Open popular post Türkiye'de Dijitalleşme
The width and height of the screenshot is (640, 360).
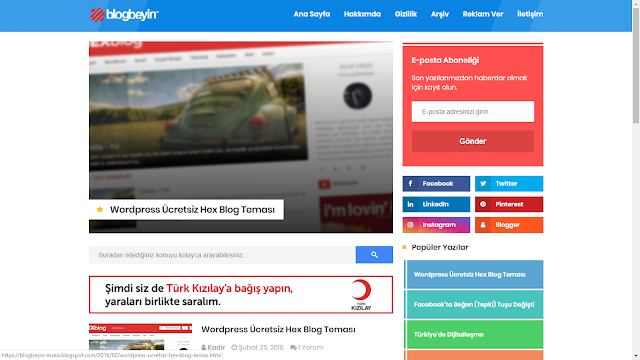pyautogui.click(x=474, y=334)
